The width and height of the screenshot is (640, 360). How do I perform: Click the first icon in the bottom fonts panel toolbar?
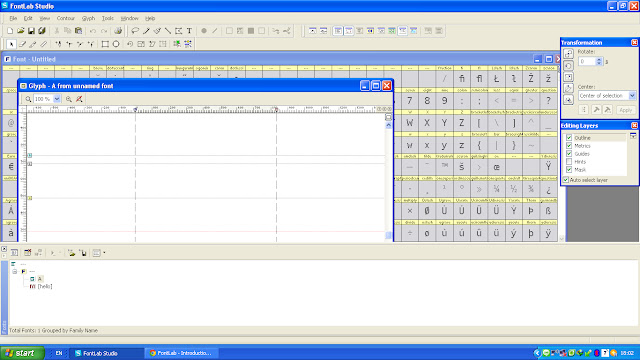pos(14,253)
